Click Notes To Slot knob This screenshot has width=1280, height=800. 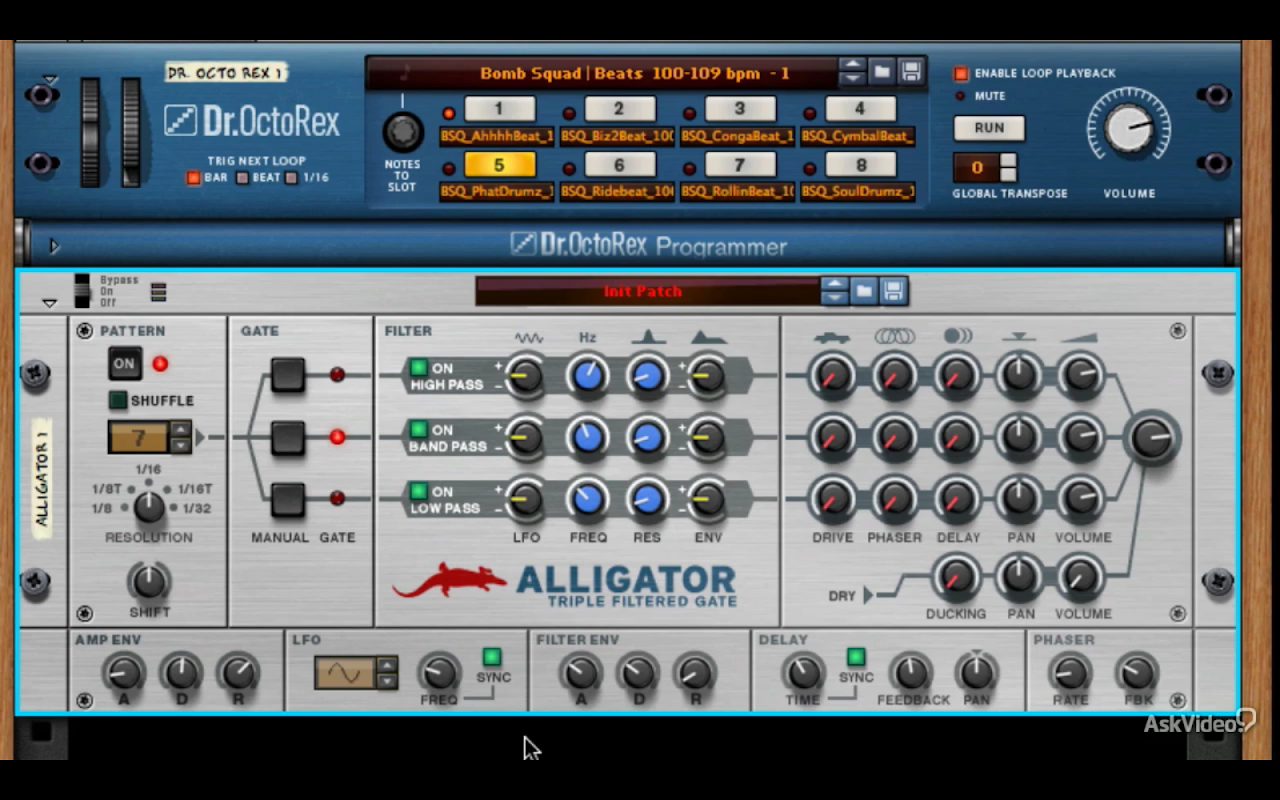402,131
